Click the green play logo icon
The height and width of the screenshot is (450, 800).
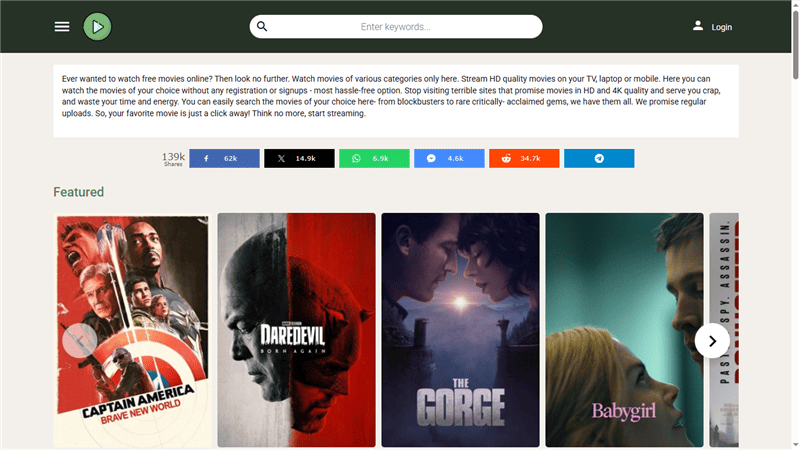[97, 27]
